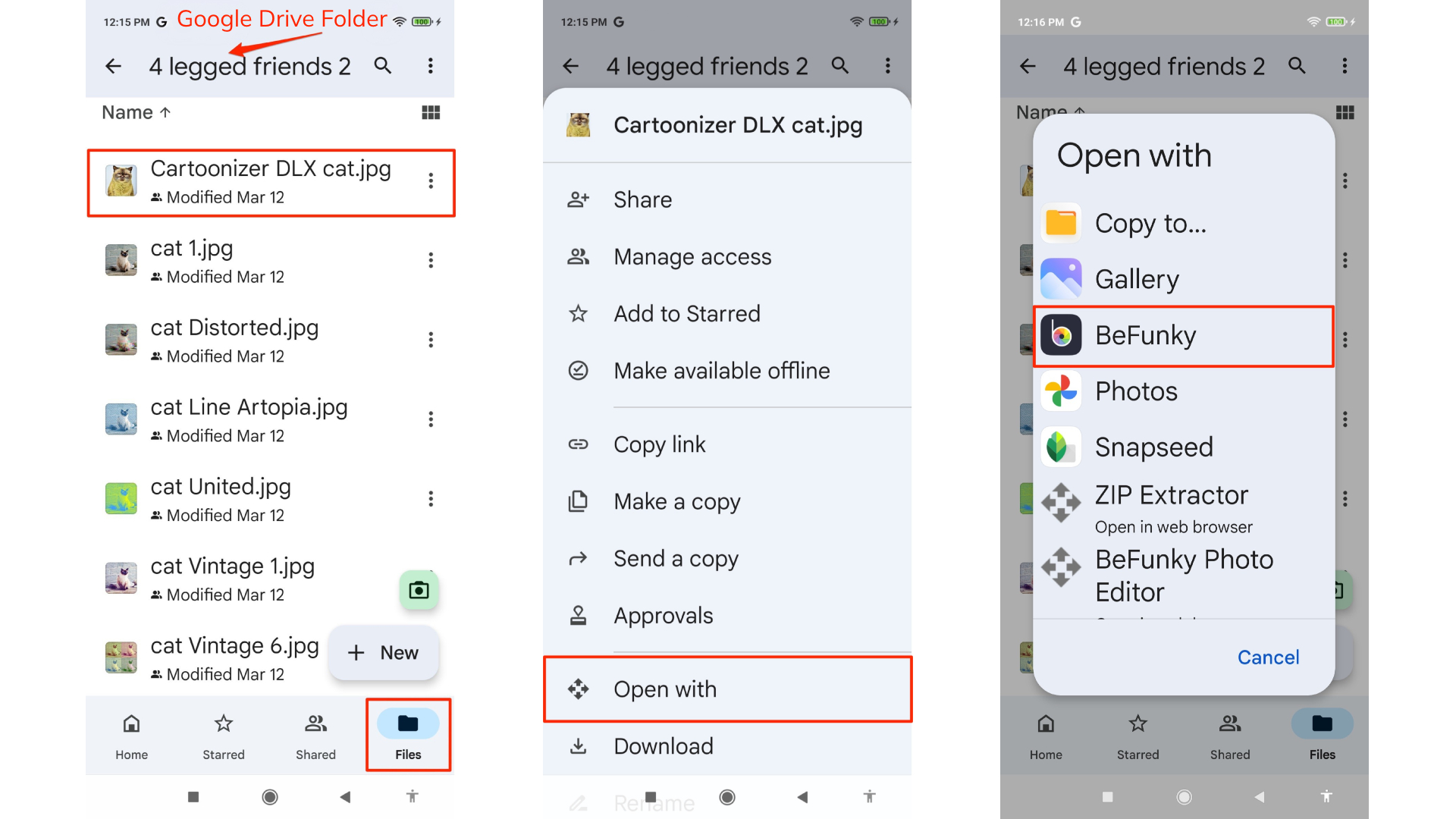The height and width of the screenshot is (819, 1456).
Task: Select Google Photos in Open with dialog
Action: click(1136, 391)
